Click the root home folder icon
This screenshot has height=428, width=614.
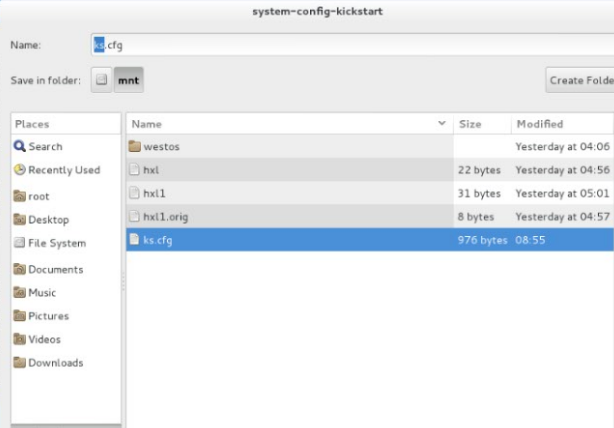click(19, 196)
